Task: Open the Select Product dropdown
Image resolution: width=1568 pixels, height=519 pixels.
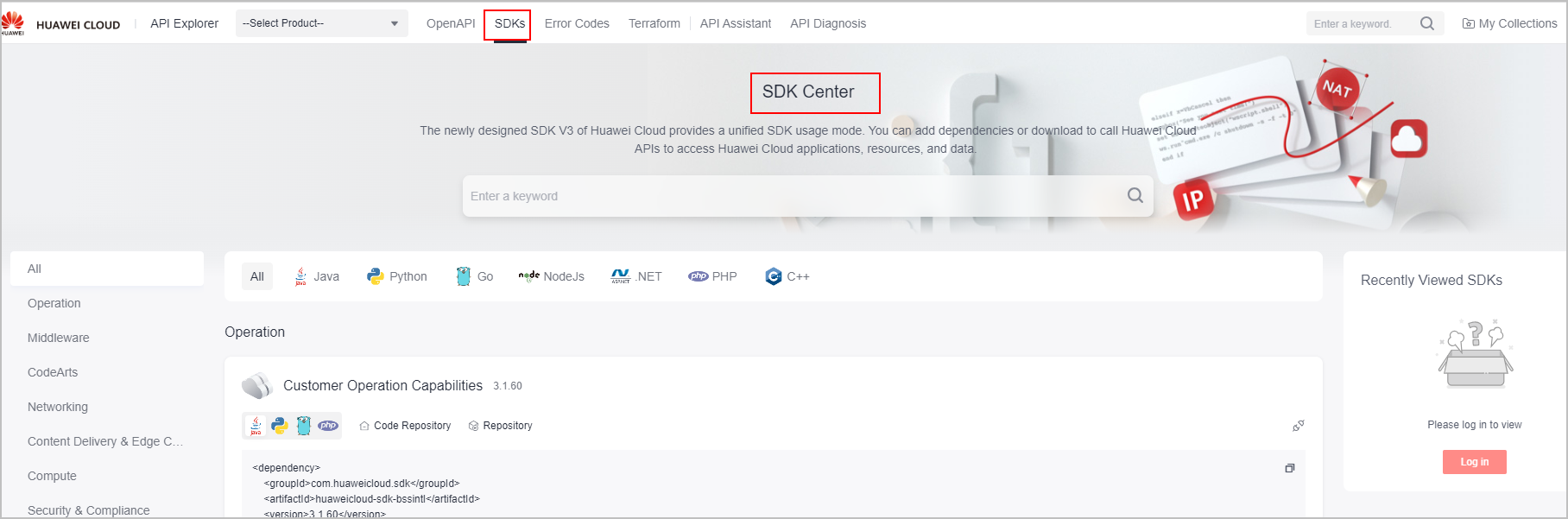Action: point(321,23)
